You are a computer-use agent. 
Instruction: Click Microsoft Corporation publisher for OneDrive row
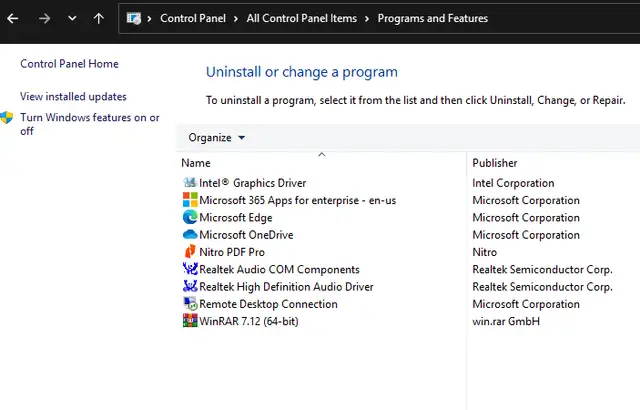526,235
